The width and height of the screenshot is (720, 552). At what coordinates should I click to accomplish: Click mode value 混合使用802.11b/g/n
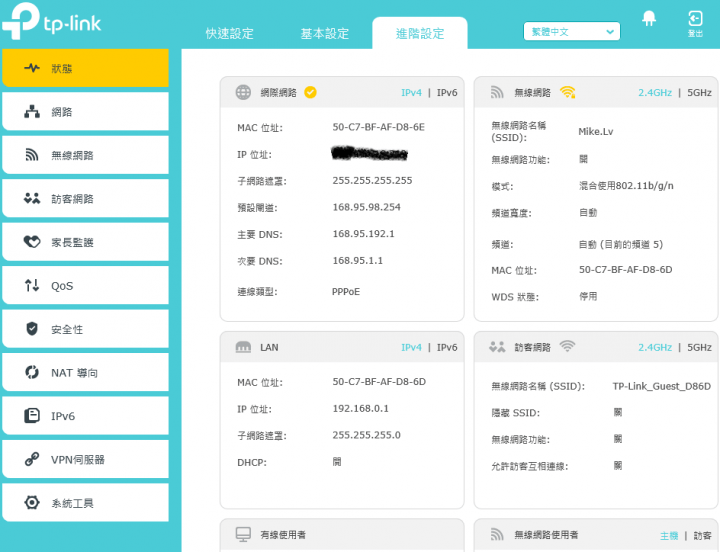pyautogui.click(x=626, y=186)
